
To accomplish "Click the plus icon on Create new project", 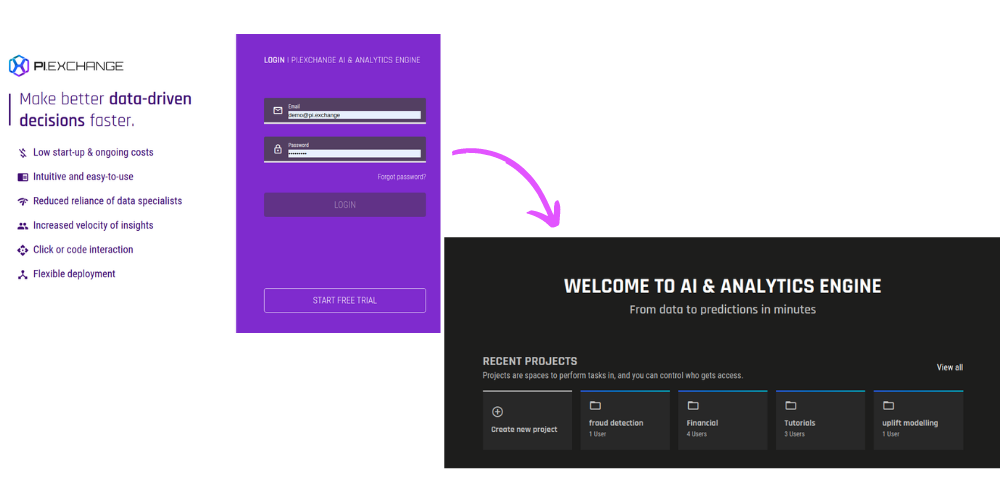I will pyautogui.click(x=497, y=412).
